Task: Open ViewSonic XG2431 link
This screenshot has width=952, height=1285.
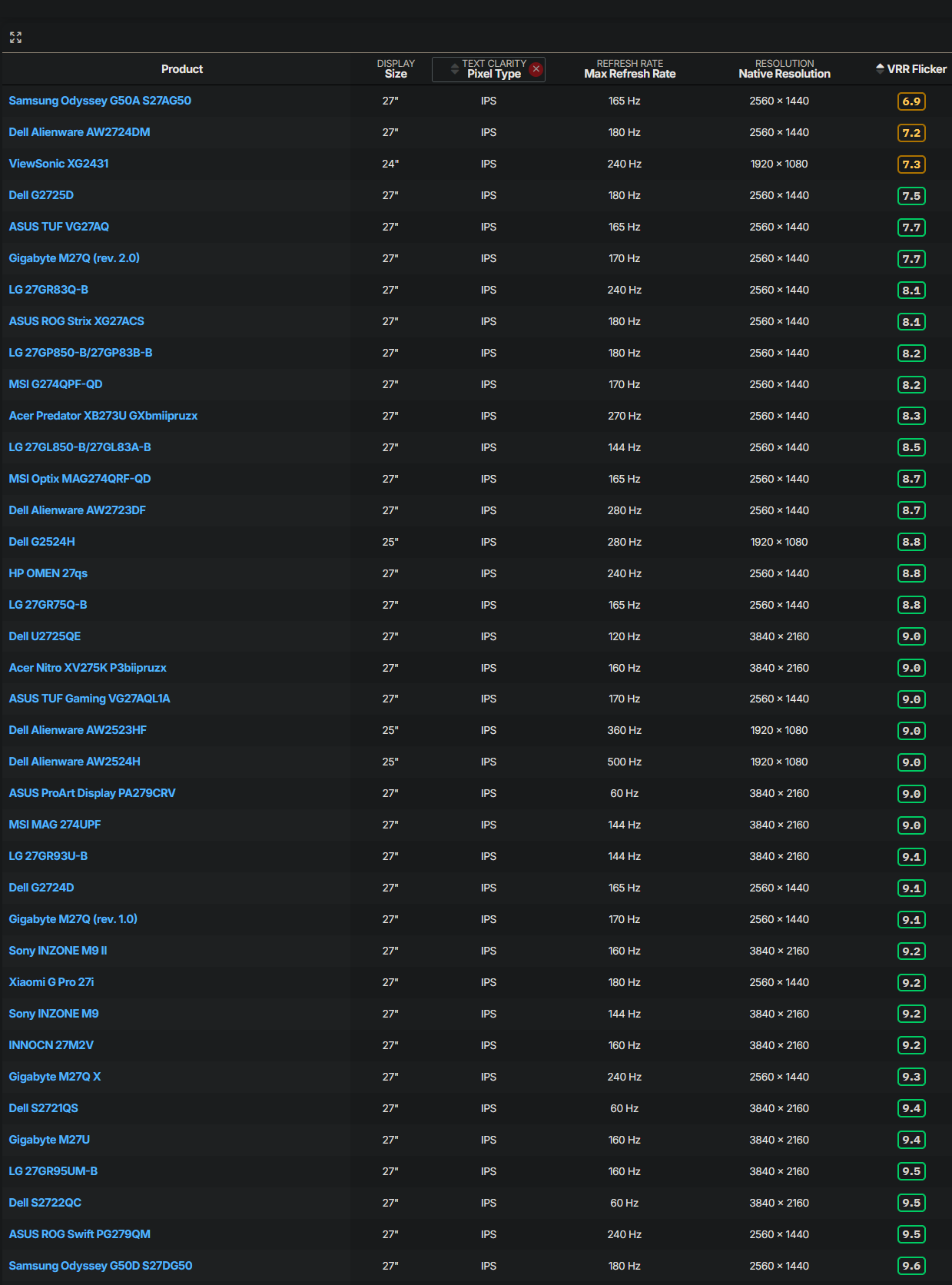Action: pos(58,164)
